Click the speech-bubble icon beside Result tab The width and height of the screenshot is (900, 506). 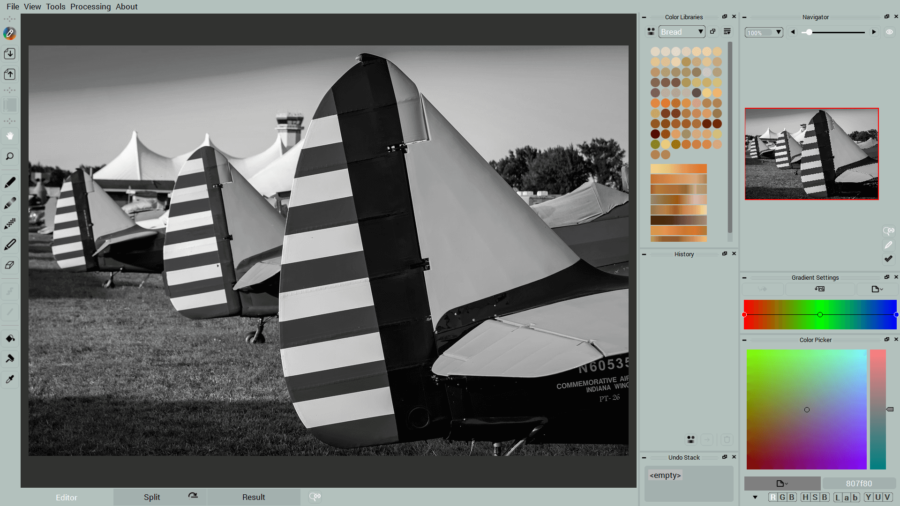point(315,496)
